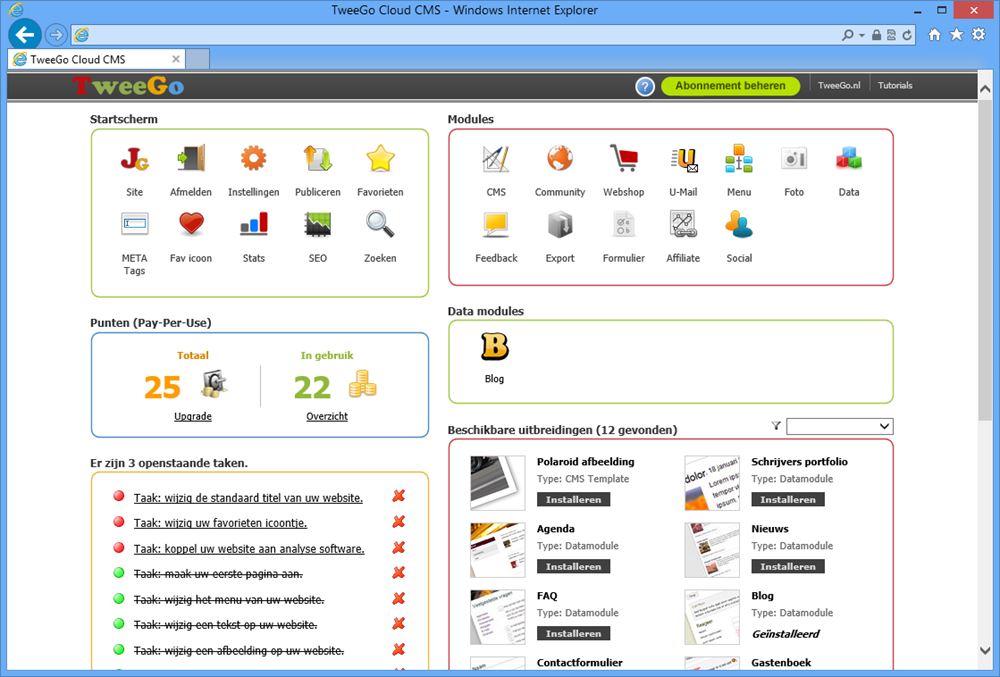Open task 'wijzig de standaard titel van uw website'
Image resolution: width=1000 pixels, height=677 pixels.
248,498
